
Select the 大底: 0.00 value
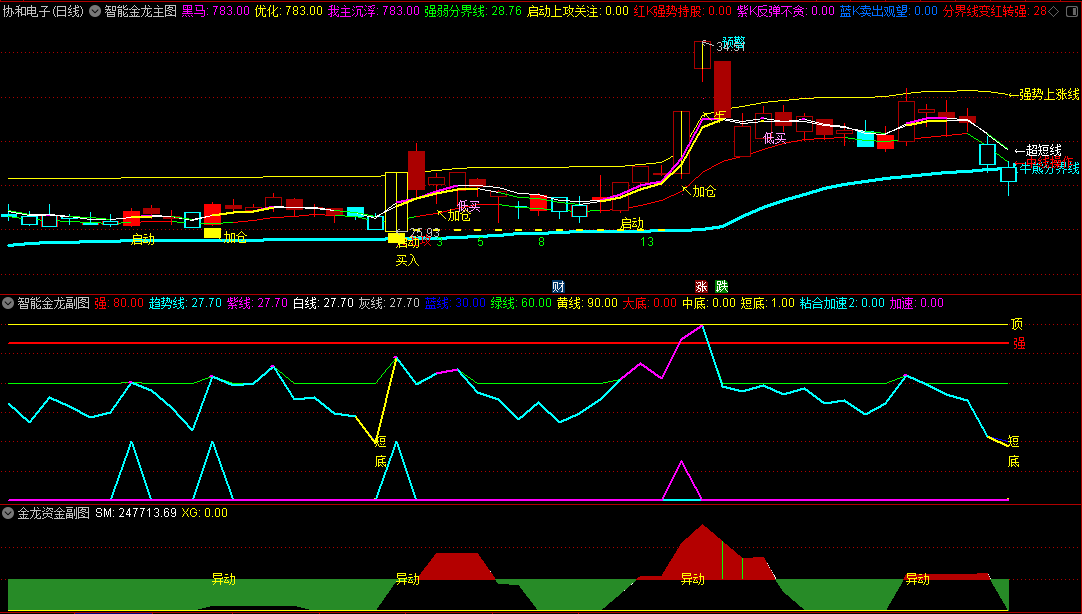(x=649, y=303)
